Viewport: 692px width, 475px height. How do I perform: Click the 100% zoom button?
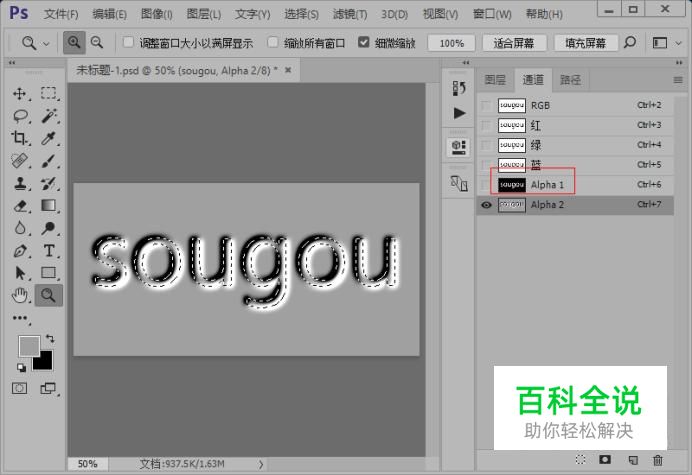coord(451,43)
